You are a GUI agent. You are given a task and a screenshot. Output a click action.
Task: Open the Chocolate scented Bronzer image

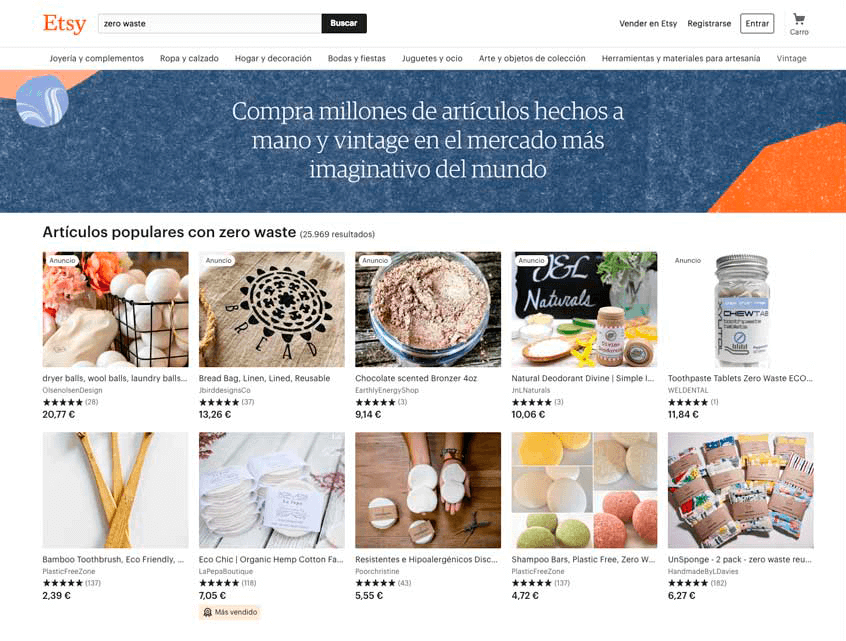tap(428, 309)
